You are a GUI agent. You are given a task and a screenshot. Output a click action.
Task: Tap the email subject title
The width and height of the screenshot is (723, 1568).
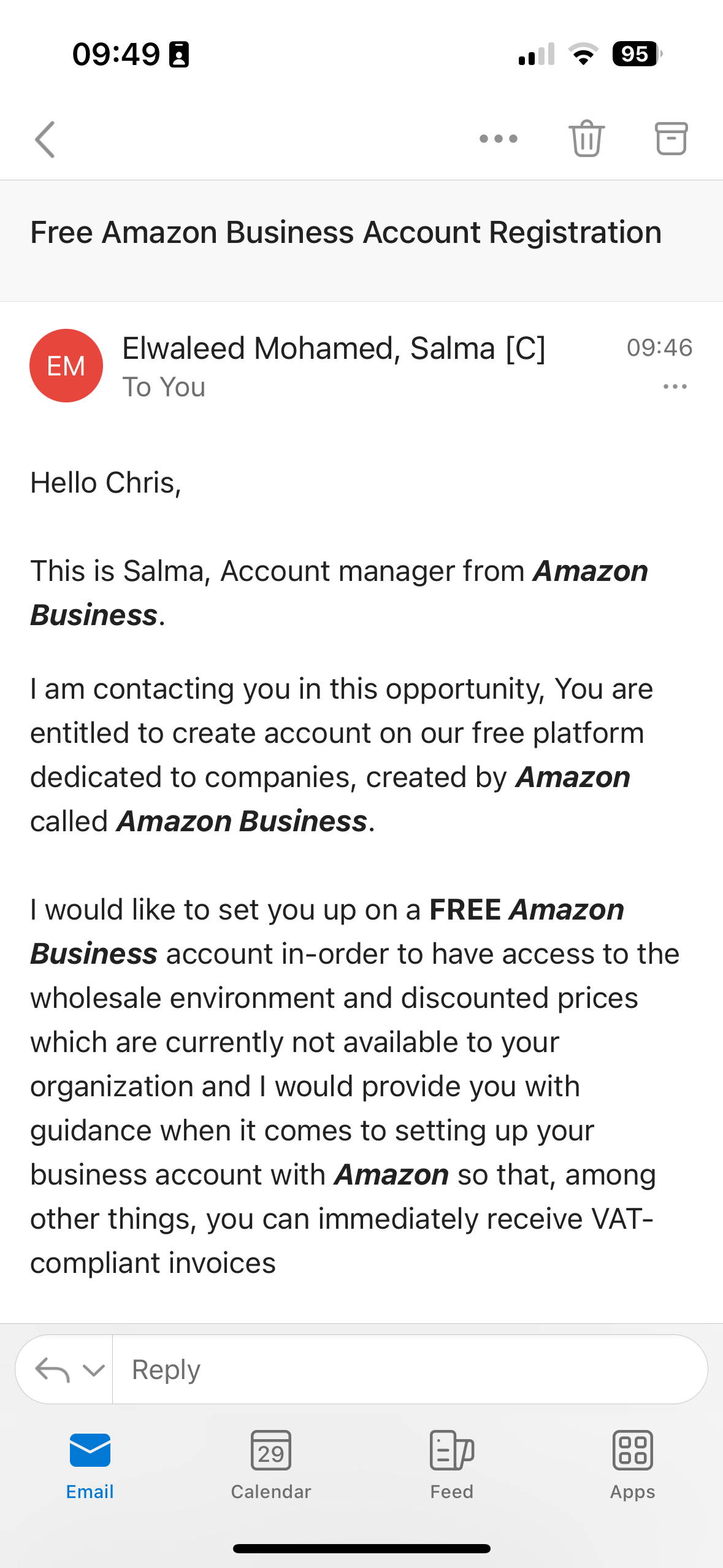346,233
